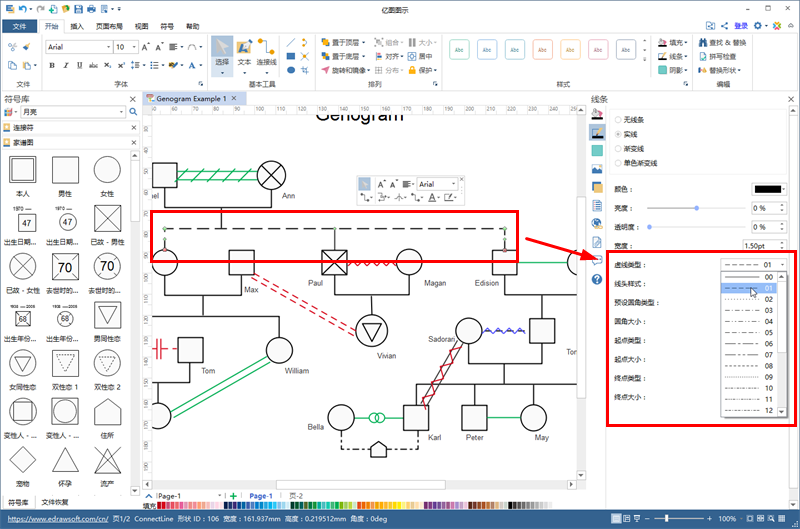Viewport: 800px width, 529px height.
Task: Search symbol library with magnifier icon
Action: point(133,112)
